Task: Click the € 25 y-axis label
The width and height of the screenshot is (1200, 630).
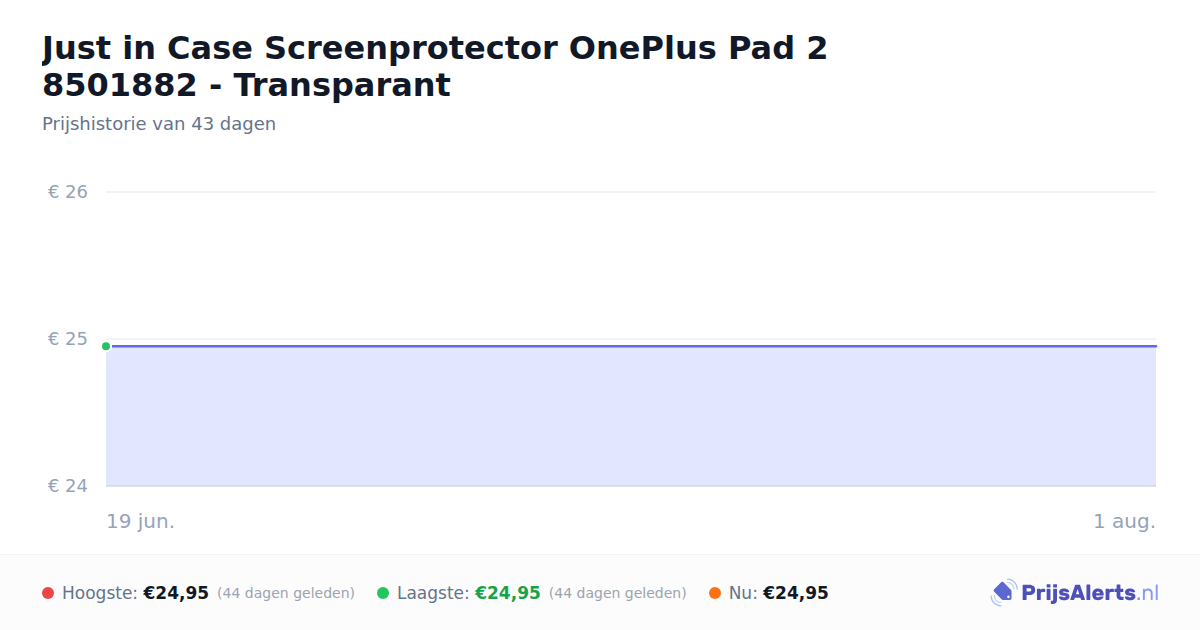Action: (x=68, y=339)
